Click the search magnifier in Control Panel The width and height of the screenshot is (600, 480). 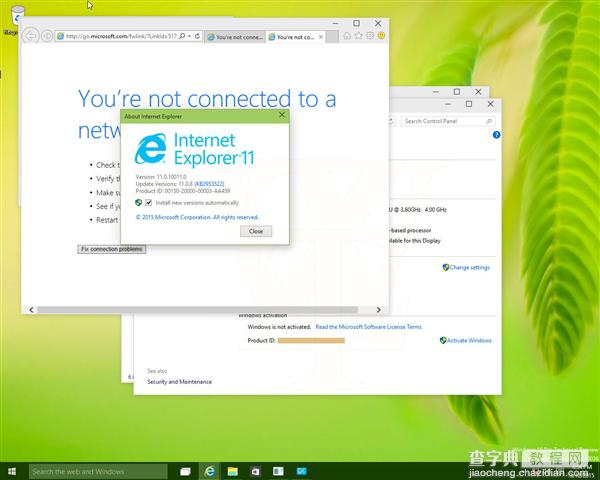pyautogui.click(x=489, y=121)
